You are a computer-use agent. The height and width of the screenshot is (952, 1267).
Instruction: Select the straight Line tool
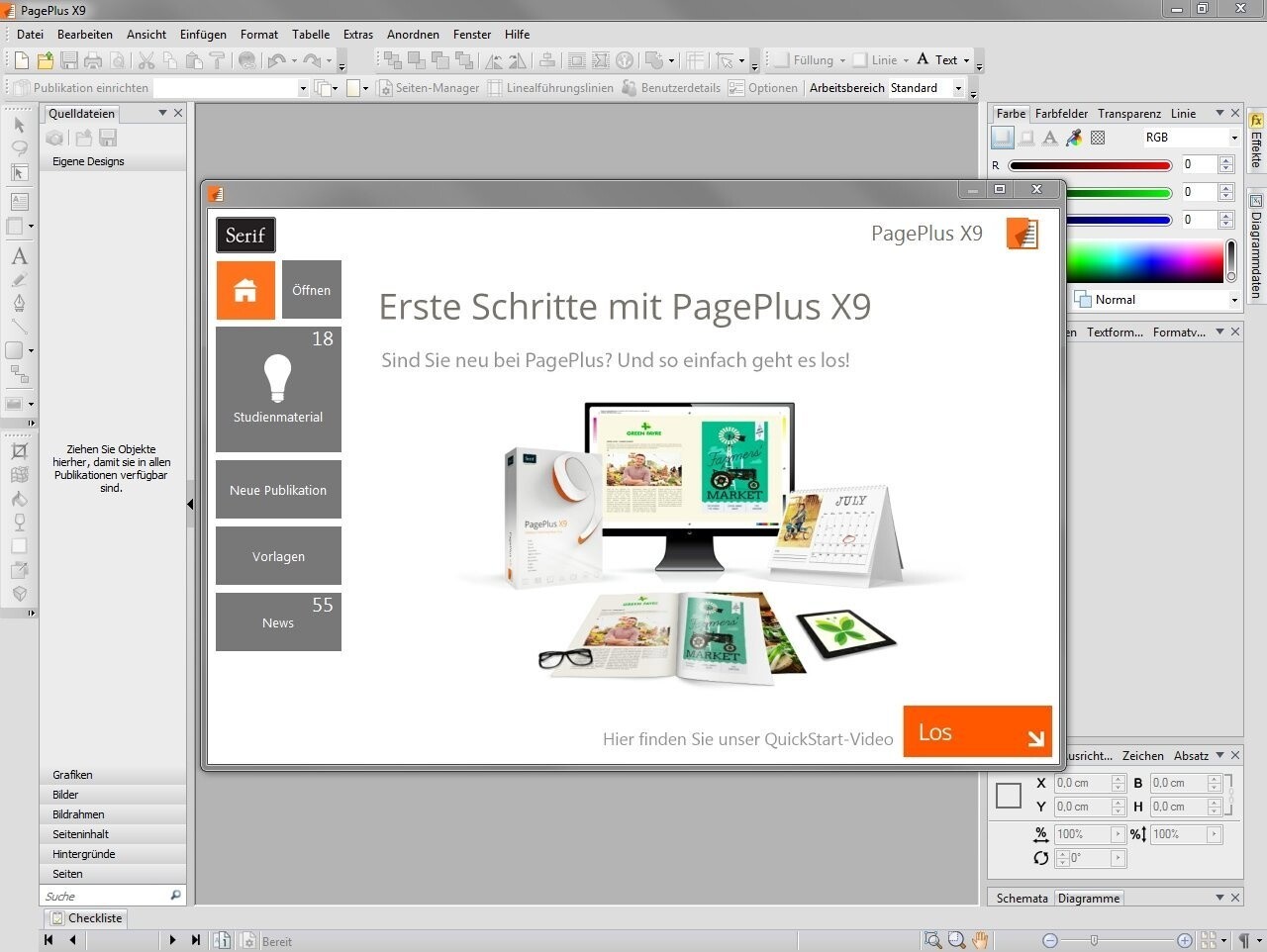(x=19, y=327)
